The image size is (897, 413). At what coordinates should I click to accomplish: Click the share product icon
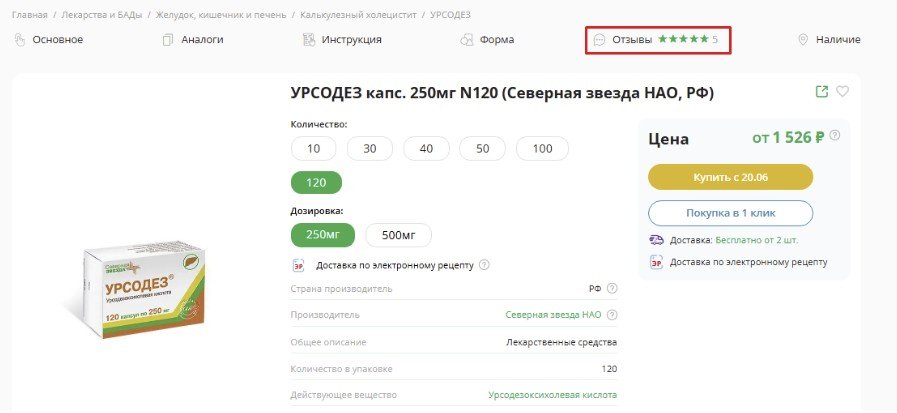coord(822,92)
